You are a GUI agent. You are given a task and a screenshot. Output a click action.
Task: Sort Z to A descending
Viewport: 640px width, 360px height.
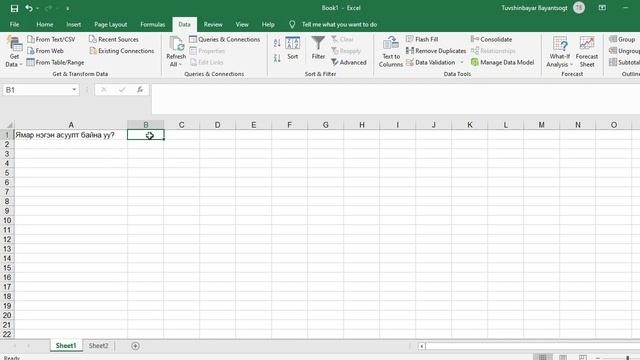[x=277, y=58]
